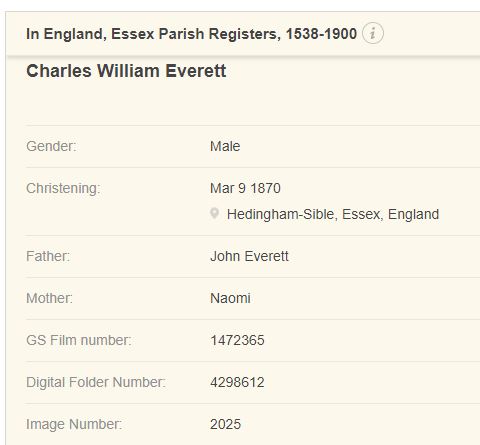
Task: Select the name Charles William Everett
Action: tap(126, 71)
